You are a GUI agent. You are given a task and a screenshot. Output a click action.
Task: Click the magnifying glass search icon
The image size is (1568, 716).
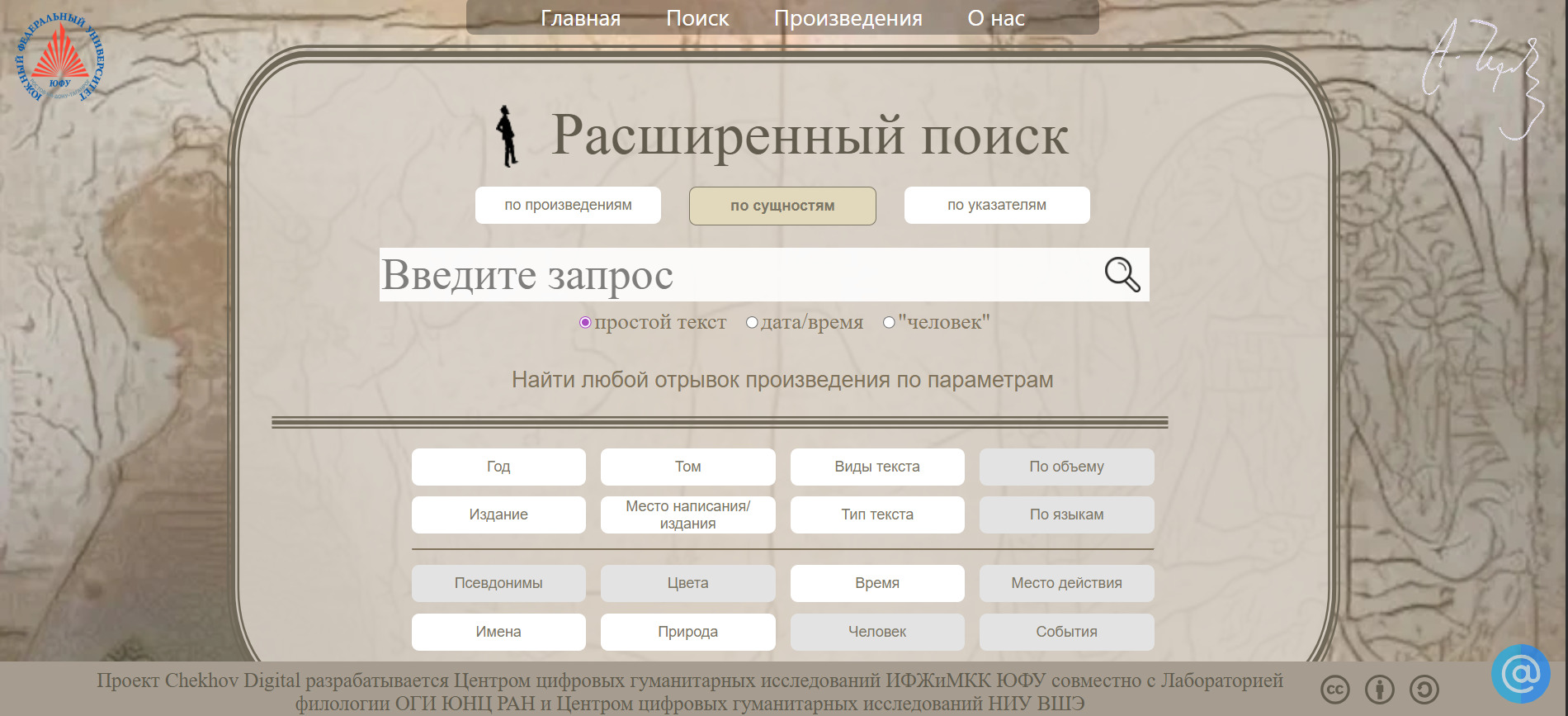tap(1122, 274)
